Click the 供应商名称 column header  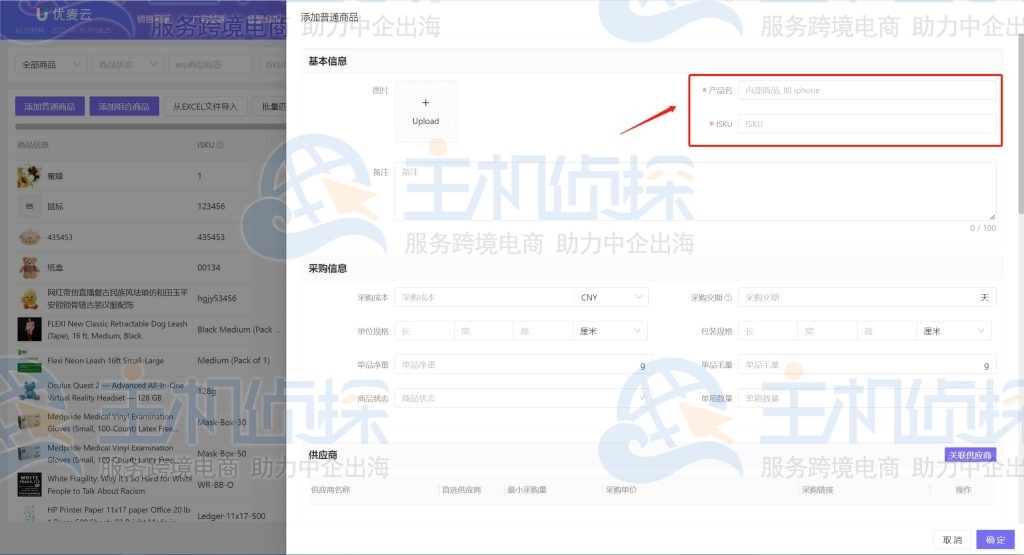330,490
